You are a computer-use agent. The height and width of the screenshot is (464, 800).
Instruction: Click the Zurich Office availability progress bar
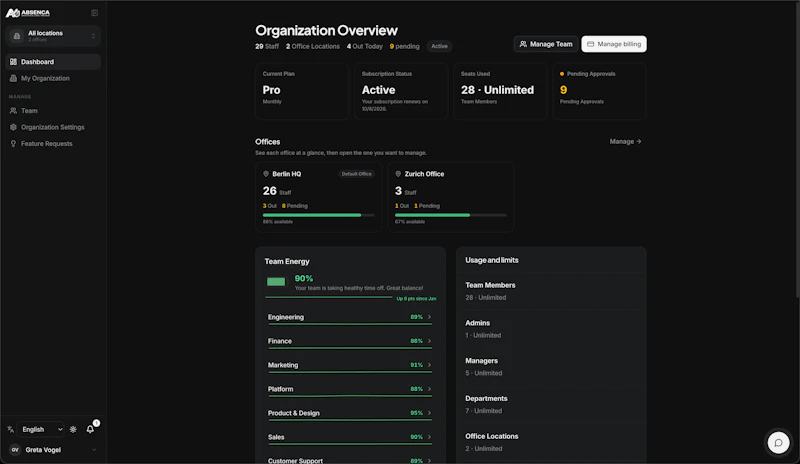tap(451, 215)
